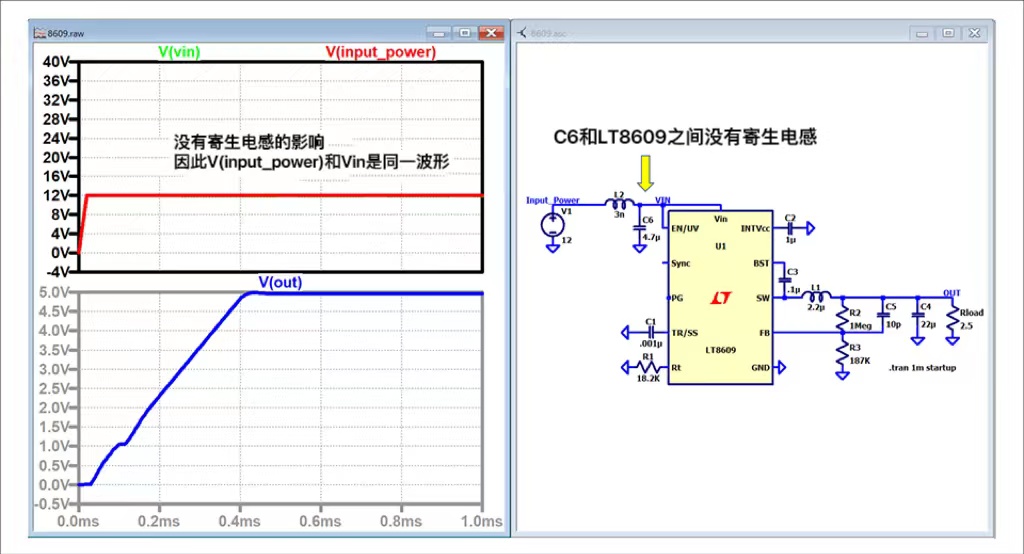1024x554 pixels.
Task: Activate the 8609.asc schematic title bar
Action: tap(700, 33)
